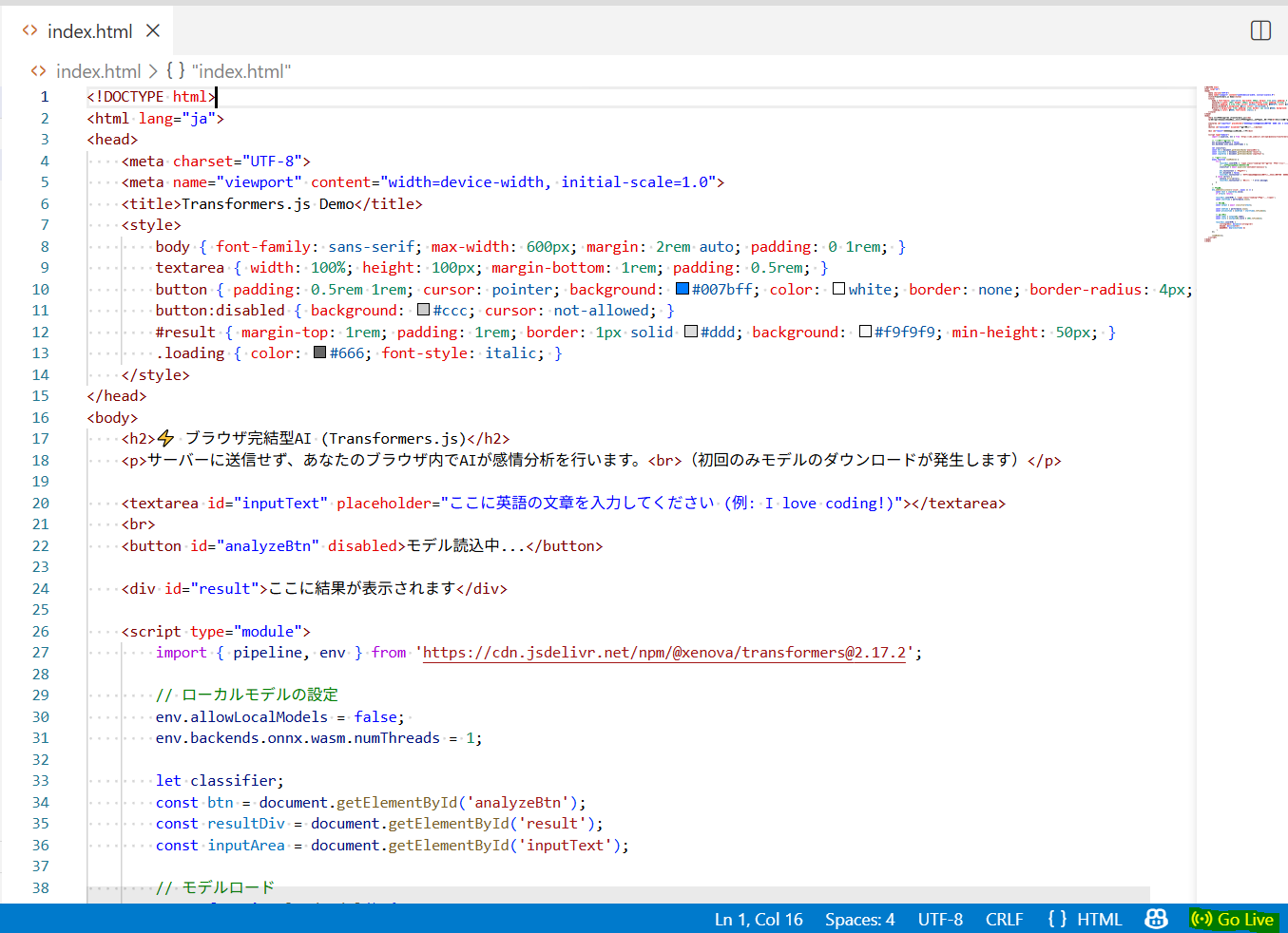This screenshot has height=933, width=1288.
Task: Open the #666 color swatch on line 13
Action: tap(320, 352)
